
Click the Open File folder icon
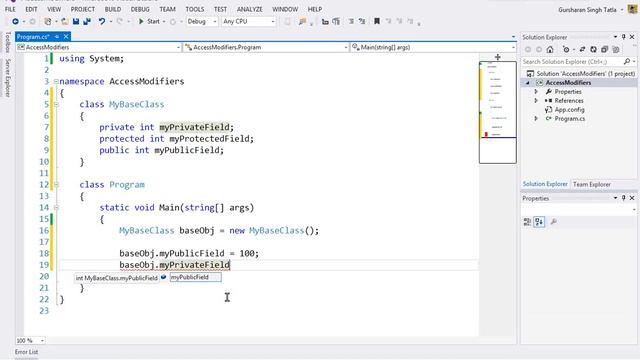click(x=64, y=21)
